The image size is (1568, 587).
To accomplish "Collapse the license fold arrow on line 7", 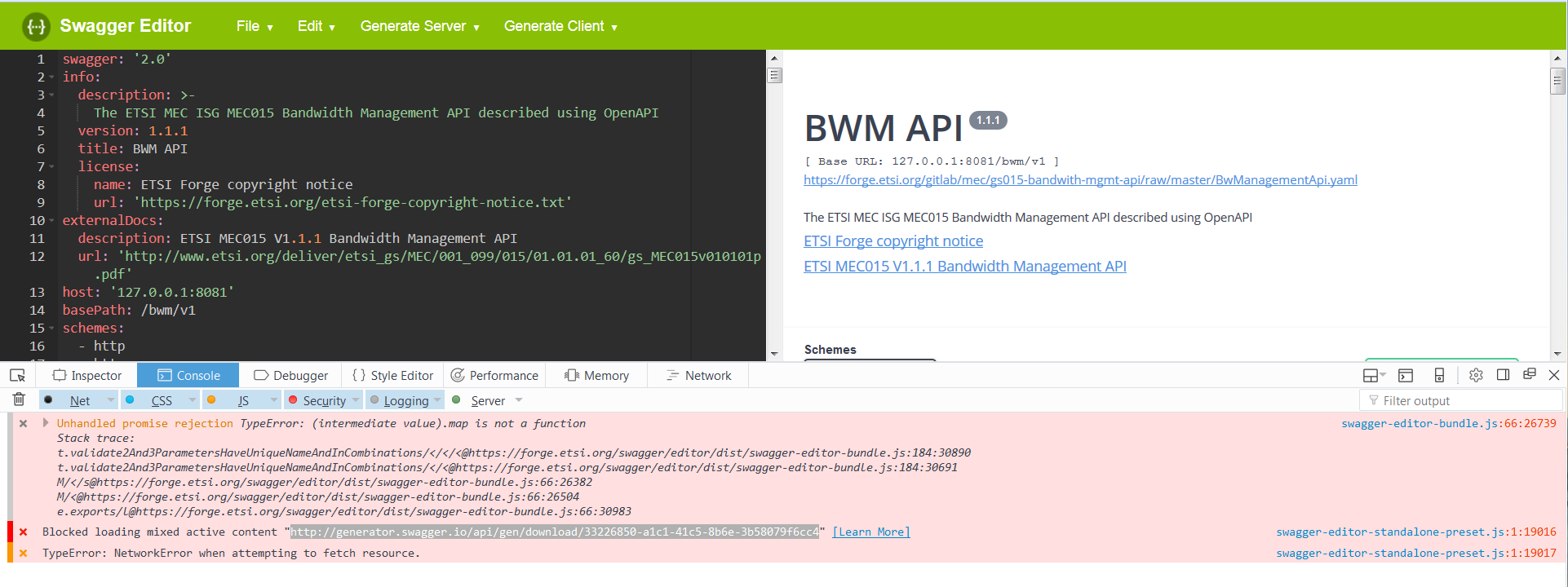I will click(x=51, y=167).
